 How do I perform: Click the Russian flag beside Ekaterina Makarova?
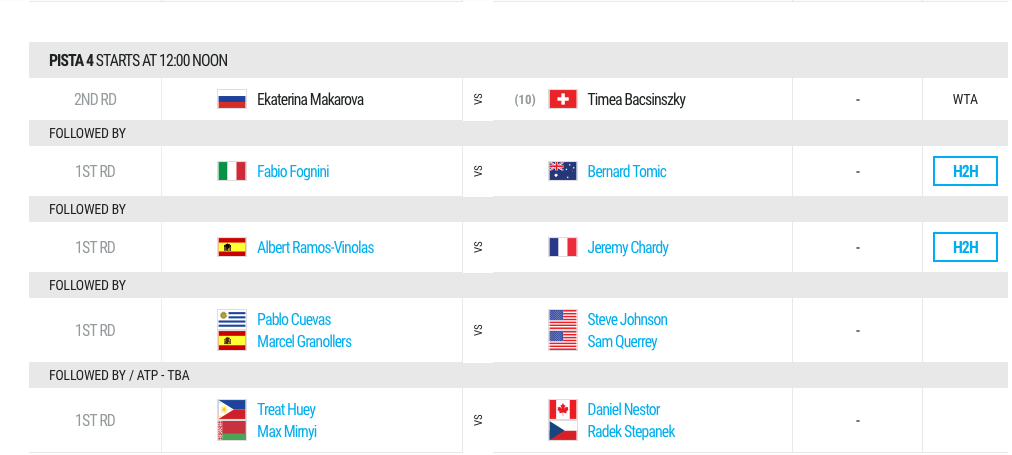[x=232, y=99]
